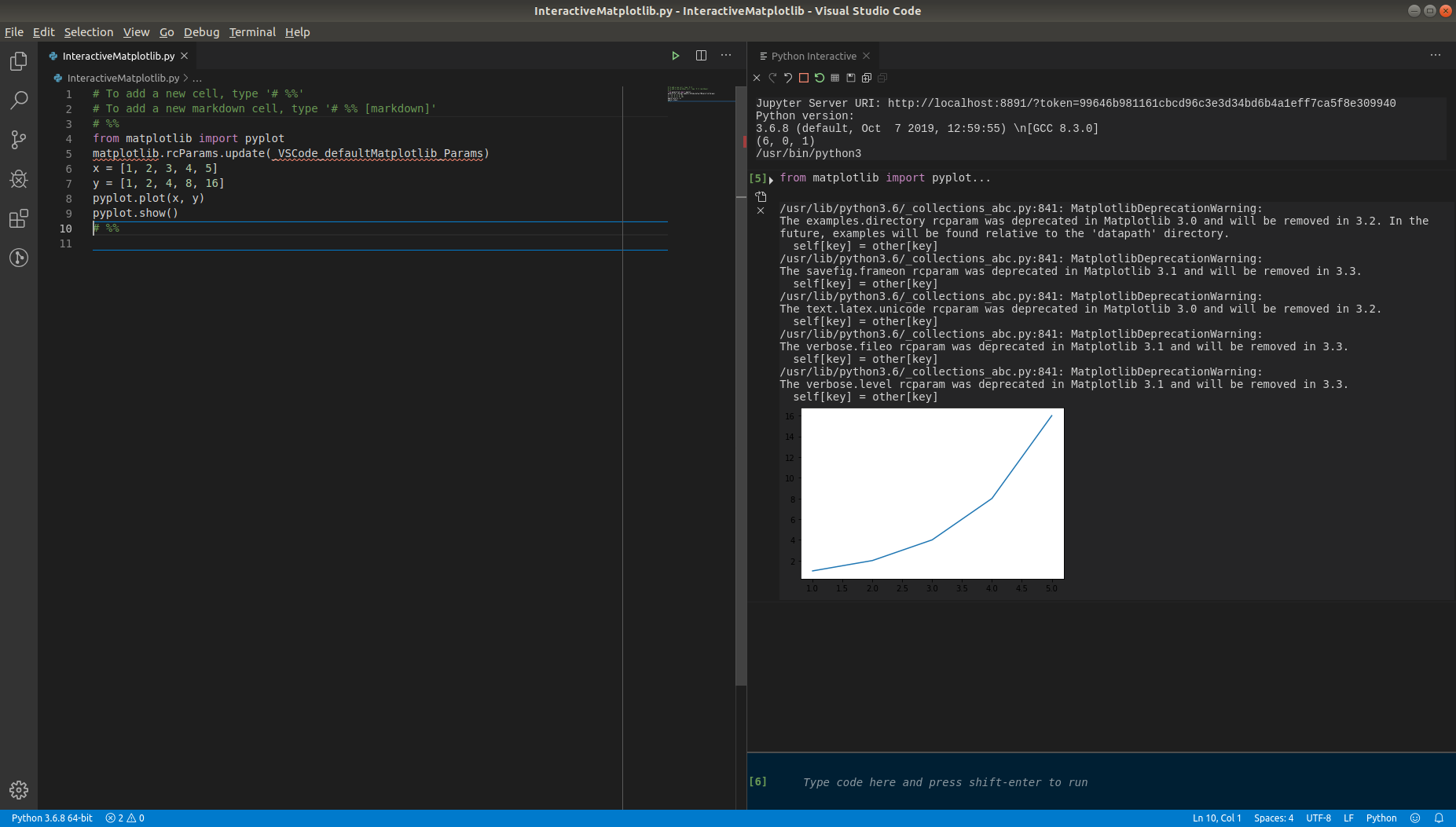Click the feedback smiley in status bar
The image size is (1456, 827).
click(1415, 818)
